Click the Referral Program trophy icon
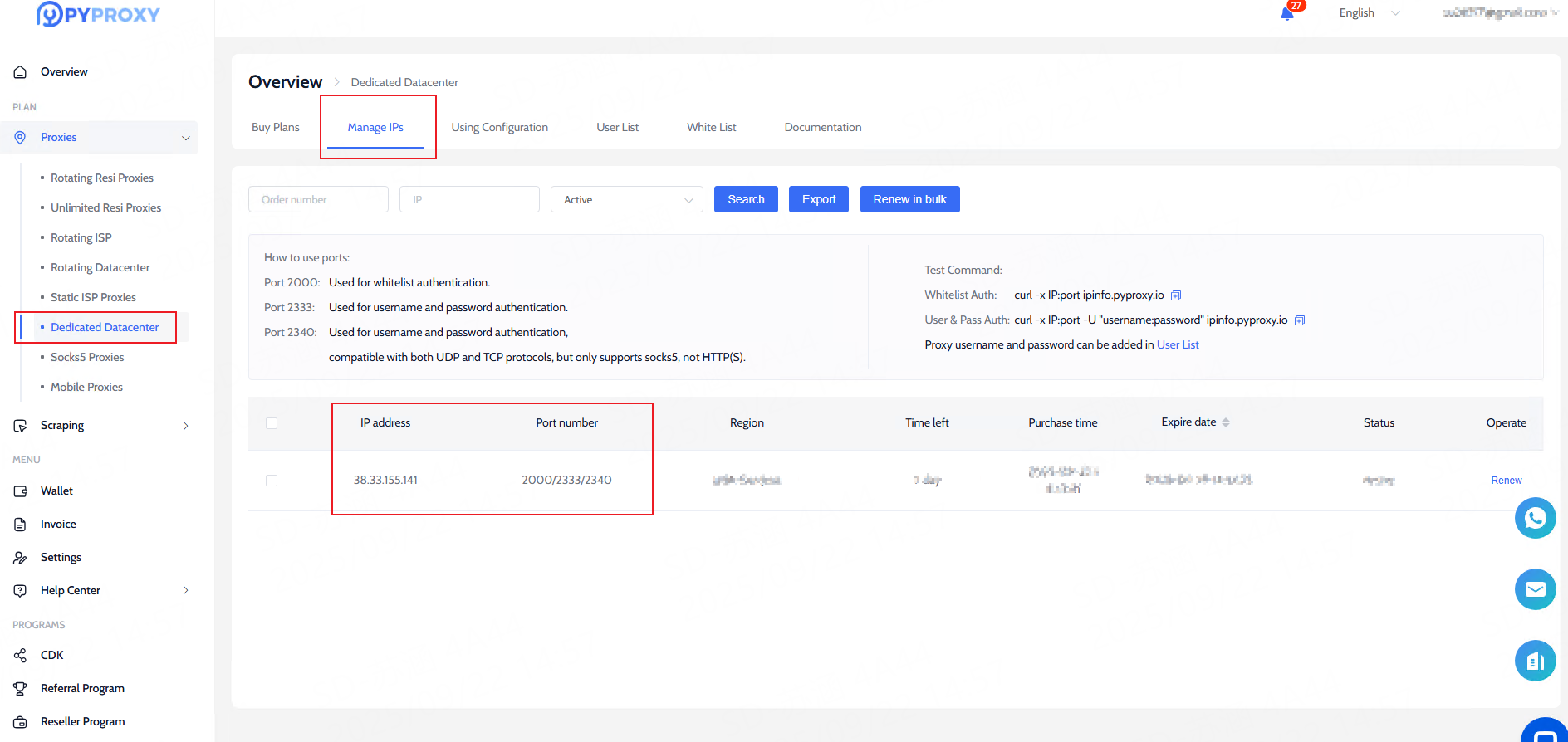Image resolution: width=1568 pixels, height=742 pixels. [20, 688]
